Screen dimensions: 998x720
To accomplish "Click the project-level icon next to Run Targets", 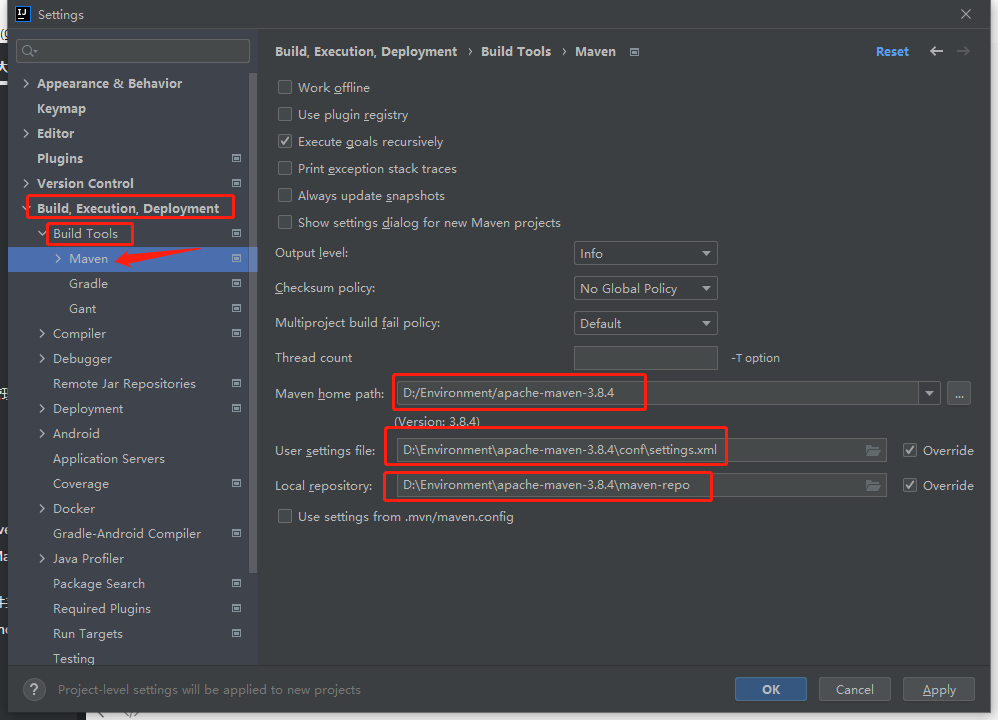I will point(236,633).
